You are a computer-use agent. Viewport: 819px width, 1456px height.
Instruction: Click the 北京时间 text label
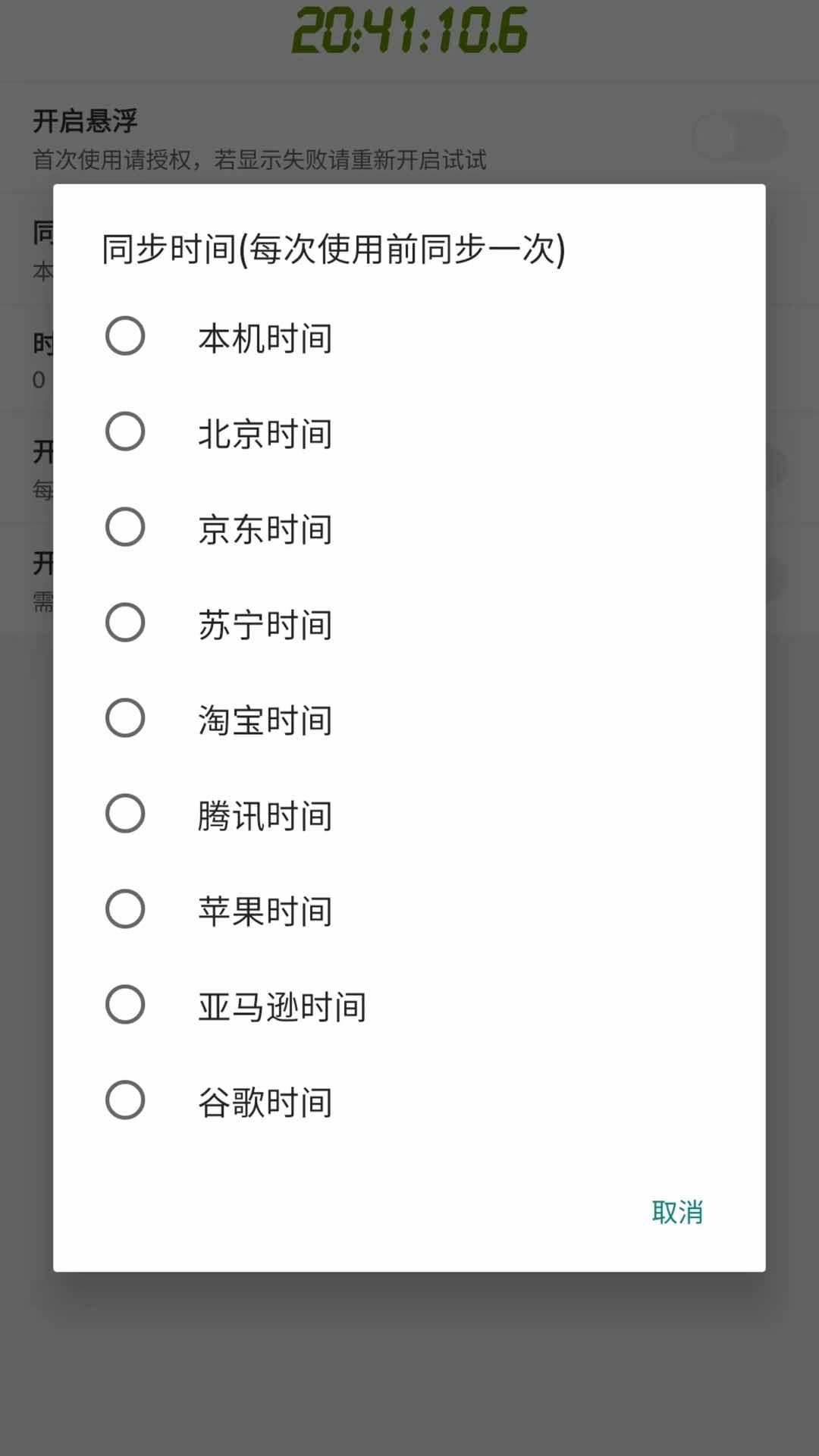(265, 434)
